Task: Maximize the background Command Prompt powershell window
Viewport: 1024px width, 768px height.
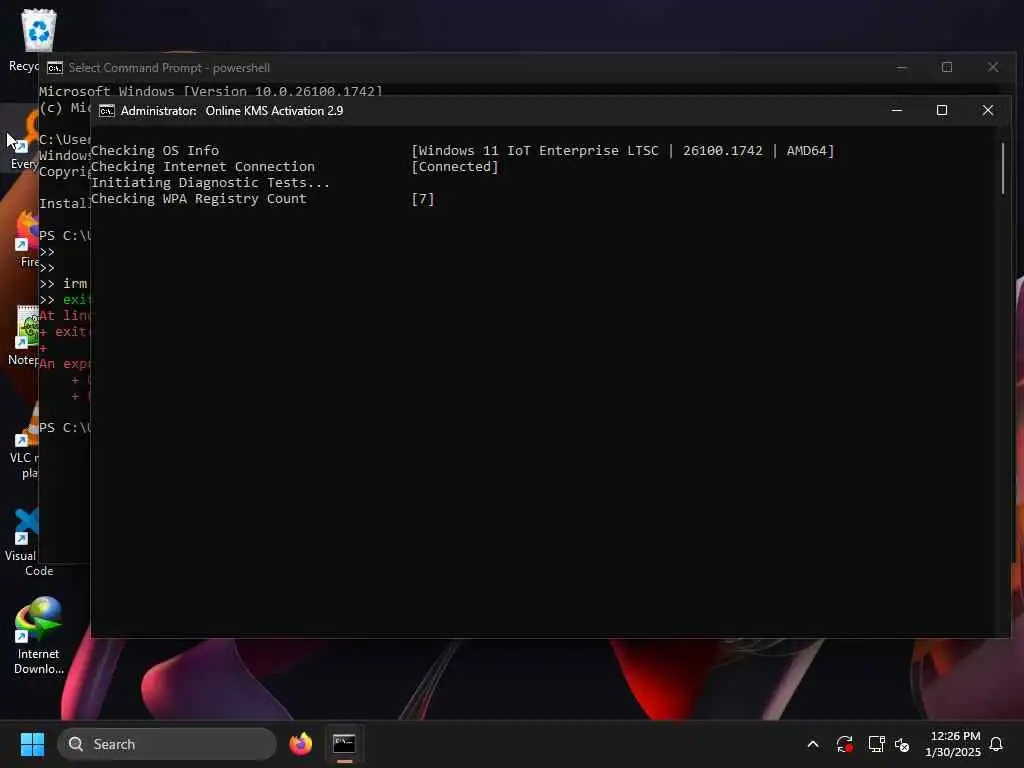Action: [947, 67]
